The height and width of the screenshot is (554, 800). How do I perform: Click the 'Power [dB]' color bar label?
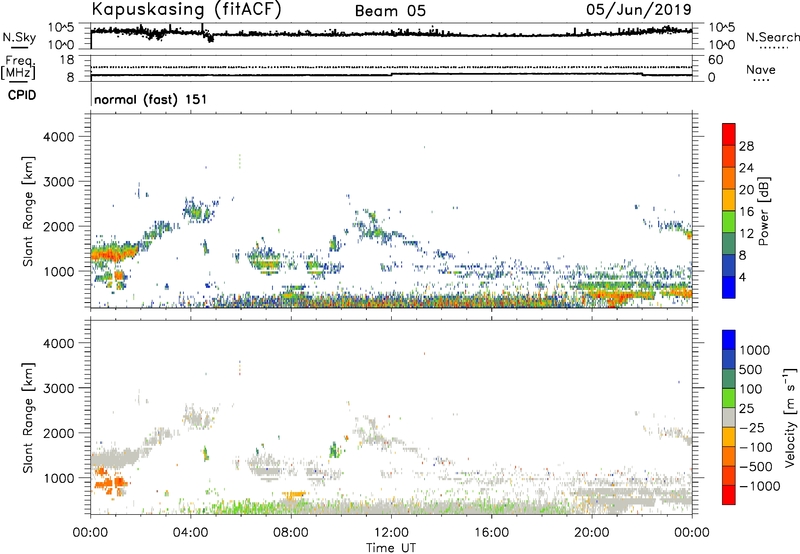pos(763,211)
